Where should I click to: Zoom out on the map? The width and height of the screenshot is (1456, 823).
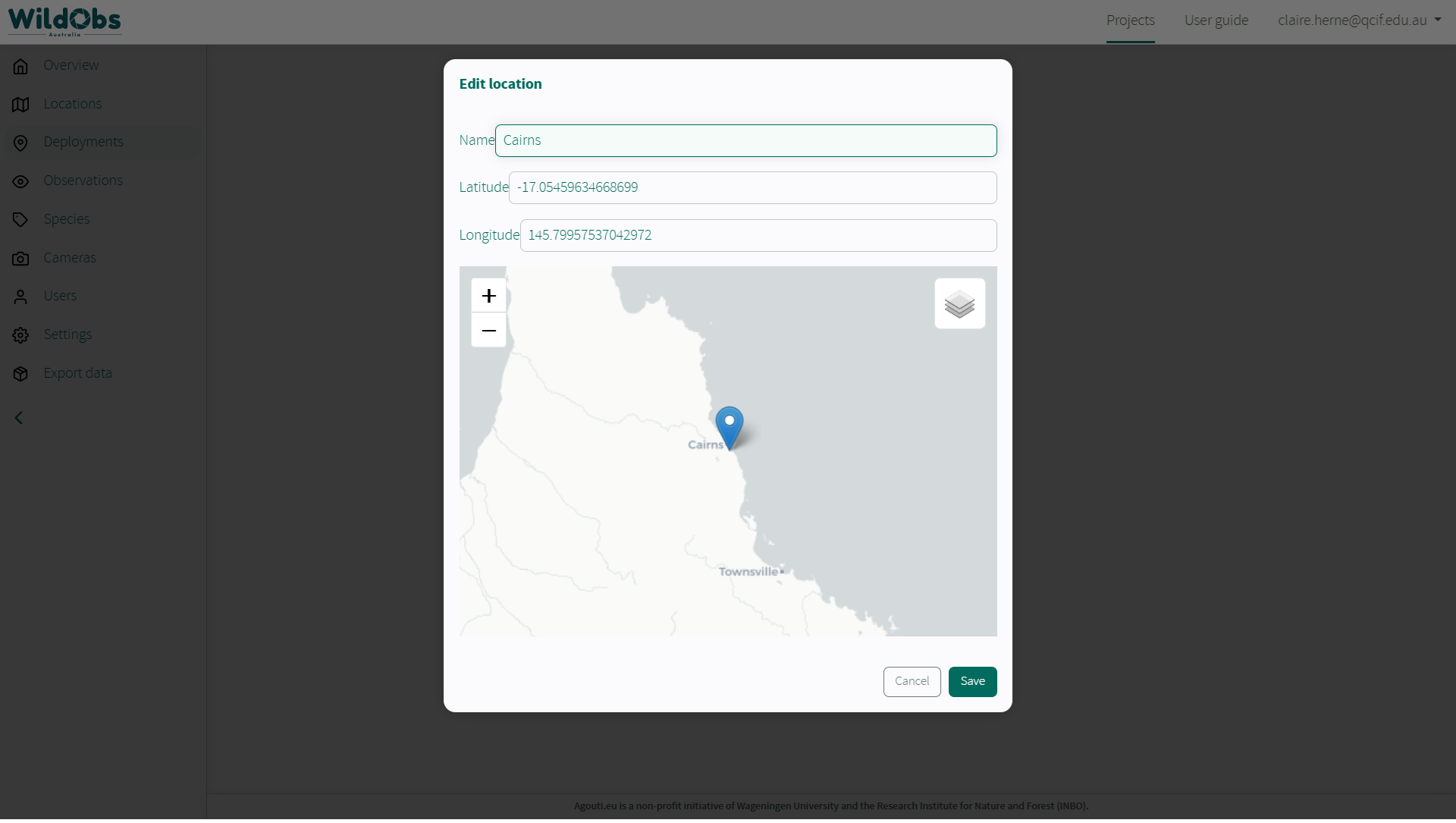488,331
